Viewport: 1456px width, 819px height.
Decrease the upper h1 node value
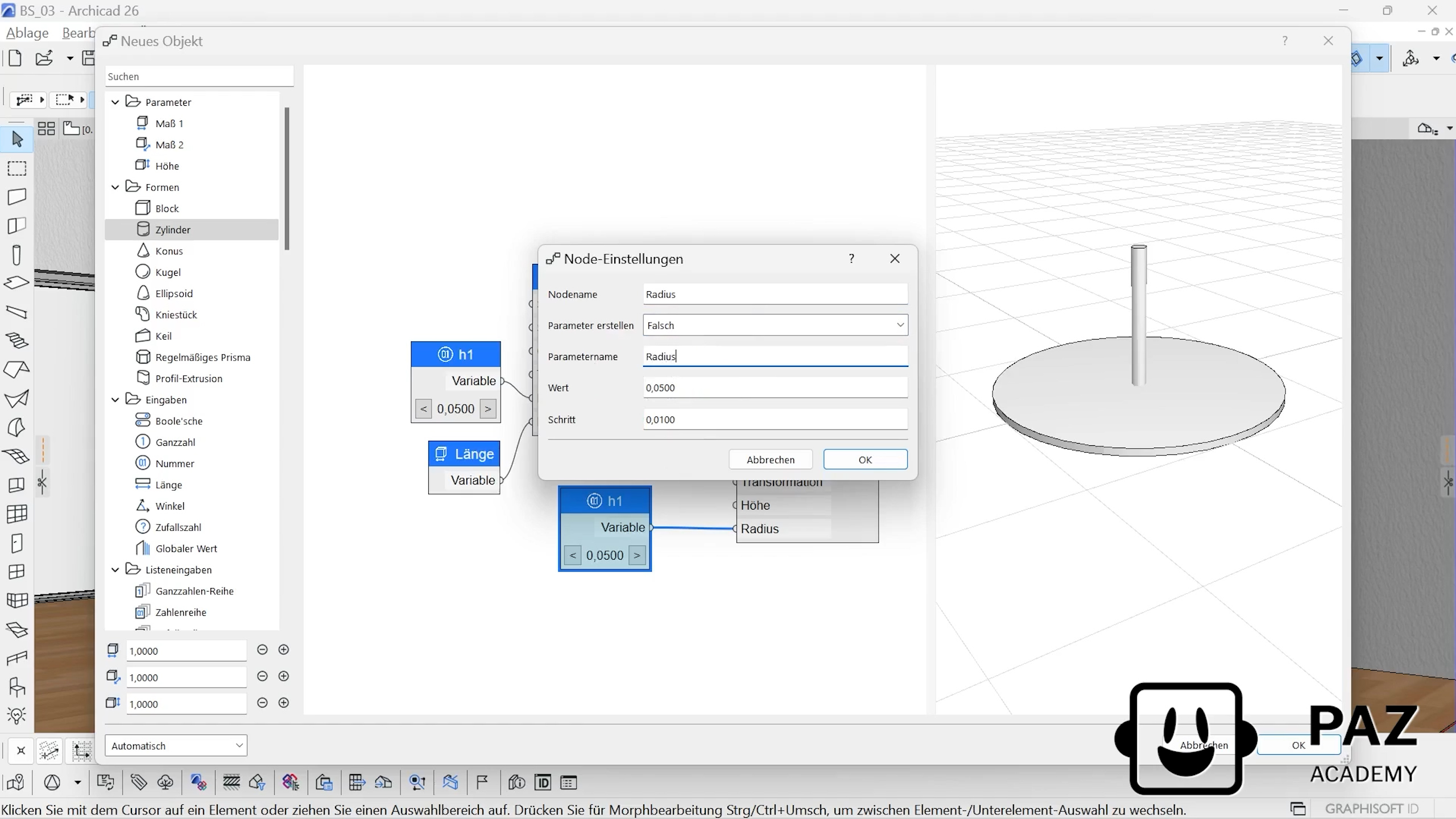pos(423,408)
